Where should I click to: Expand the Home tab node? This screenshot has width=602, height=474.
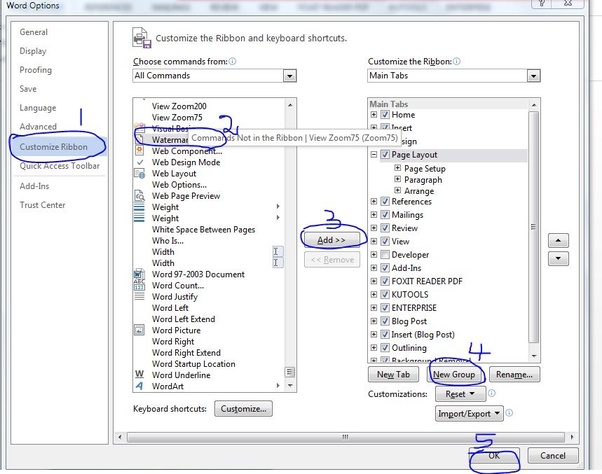coord(374,115)
